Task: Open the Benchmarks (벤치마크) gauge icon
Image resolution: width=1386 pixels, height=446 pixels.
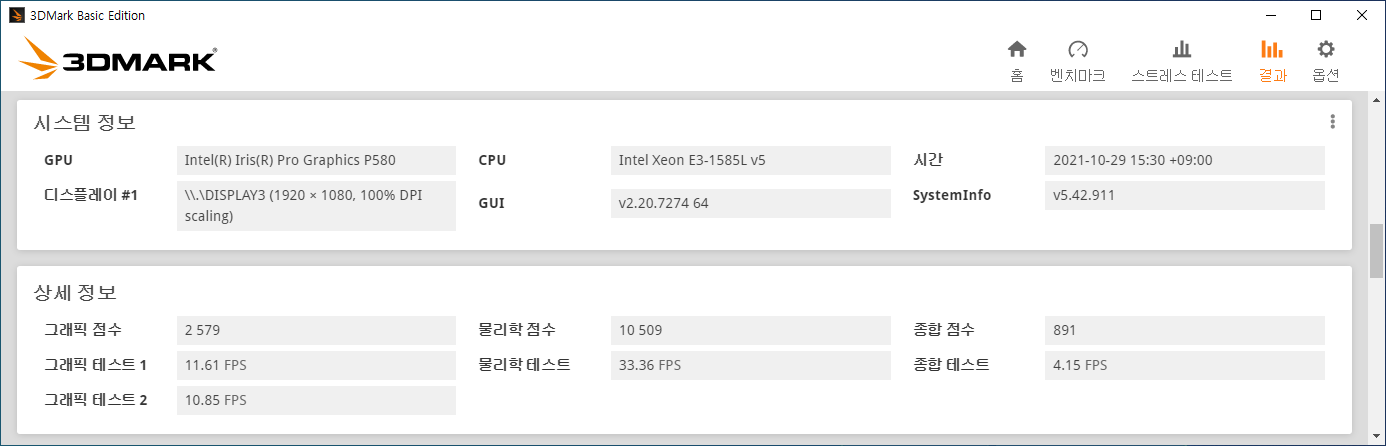Action: [x=1077, y=49]
